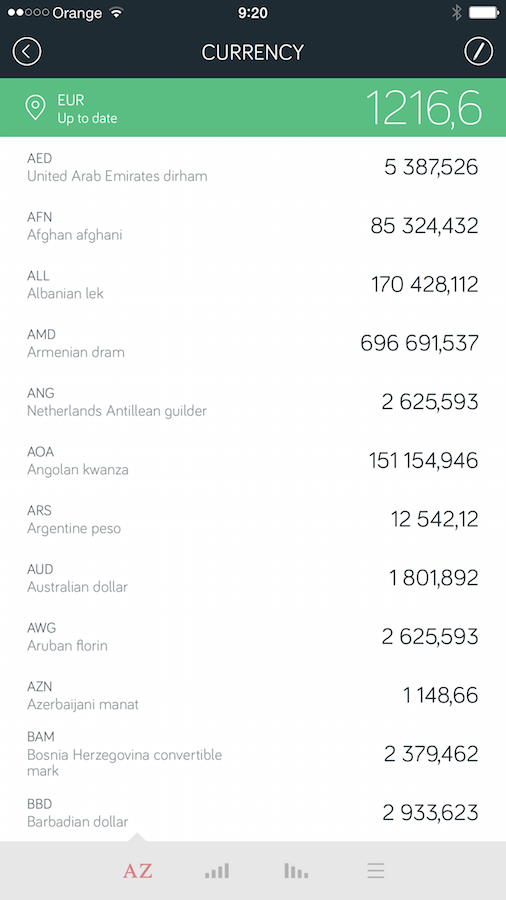
Task: Switch to descending bars sort tab
Action: (296, 871)
